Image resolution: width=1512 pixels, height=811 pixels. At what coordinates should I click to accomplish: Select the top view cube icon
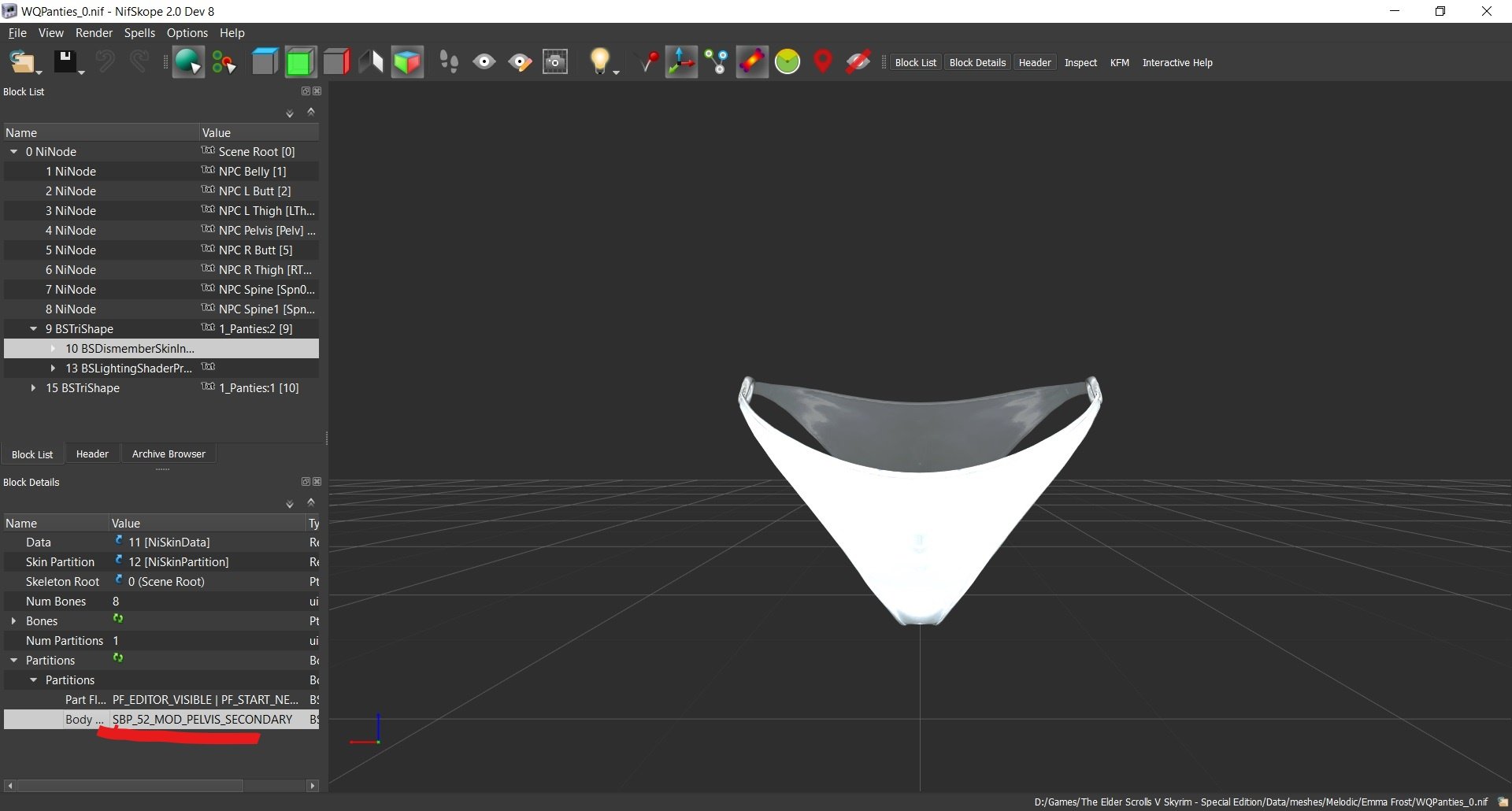click(265, 61)
